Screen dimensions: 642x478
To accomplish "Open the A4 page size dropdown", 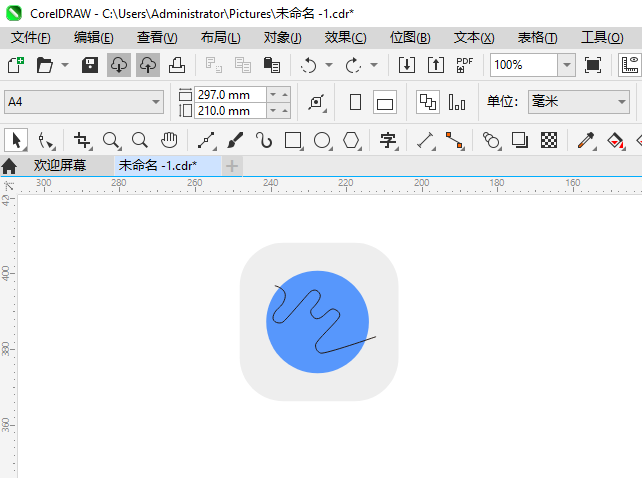I will (x=156, y=102).
